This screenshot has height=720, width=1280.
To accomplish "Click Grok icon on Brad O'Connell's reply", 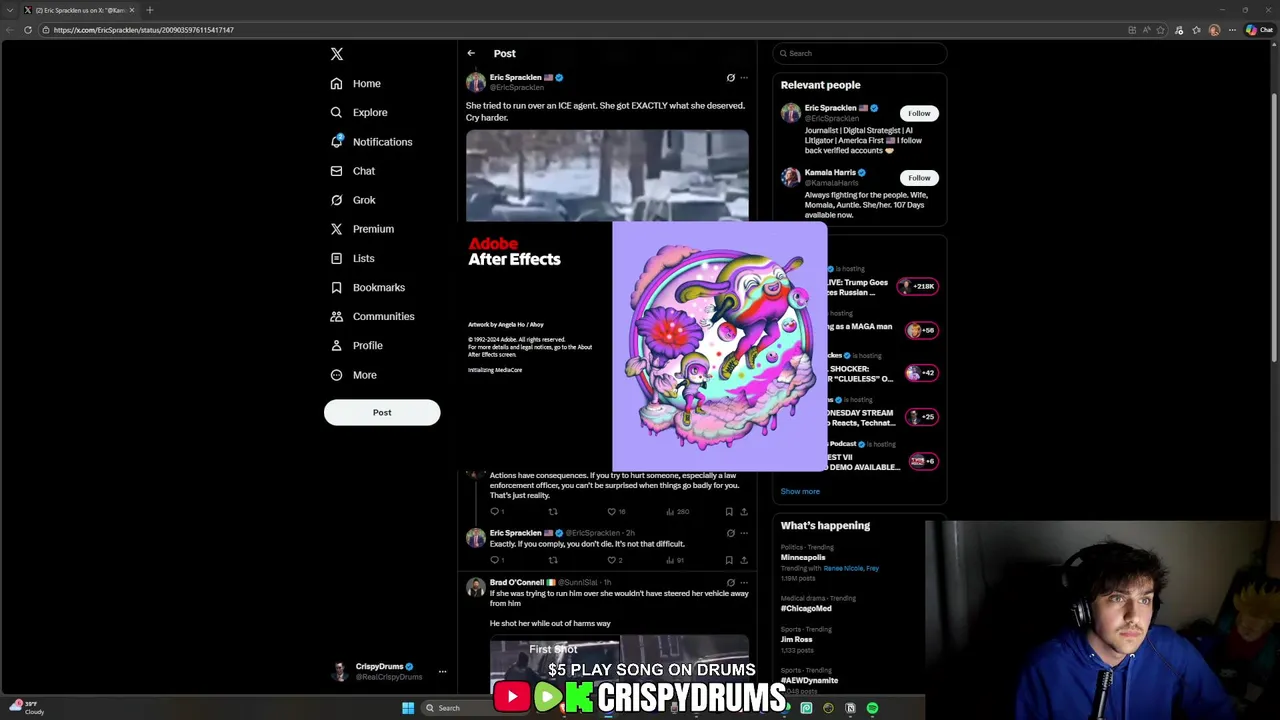I will [730, 583].
